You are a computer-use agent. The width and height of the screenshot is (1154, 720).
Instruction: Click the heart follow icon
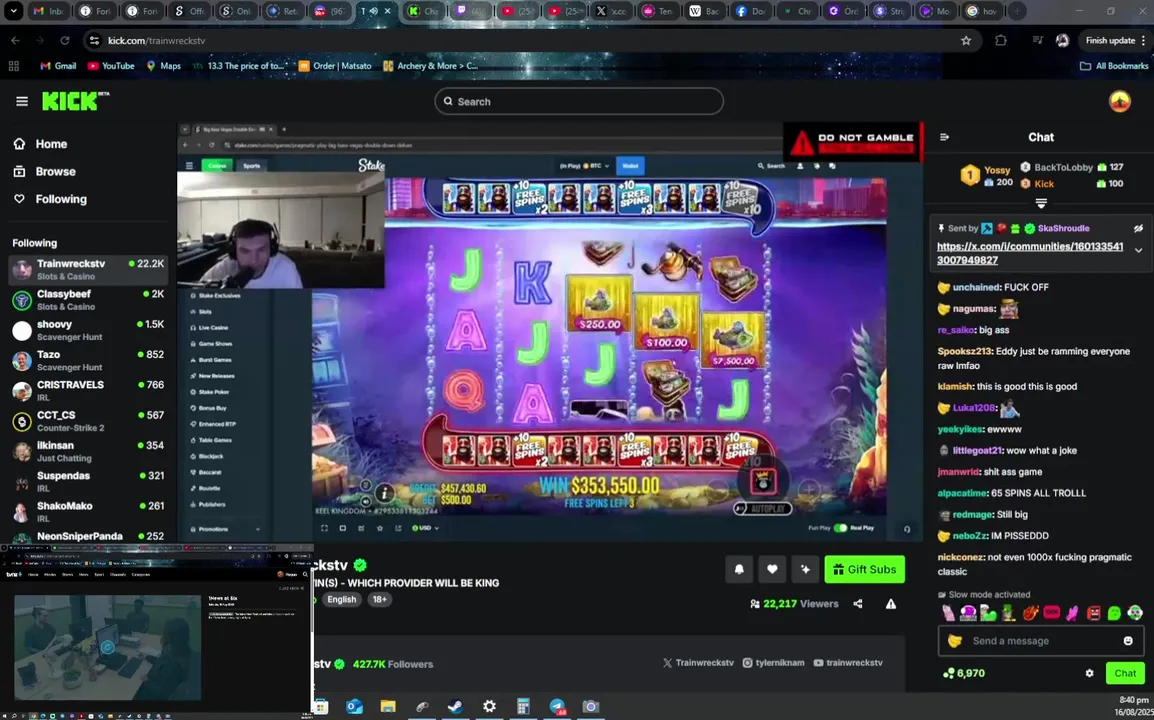point(772,569)
